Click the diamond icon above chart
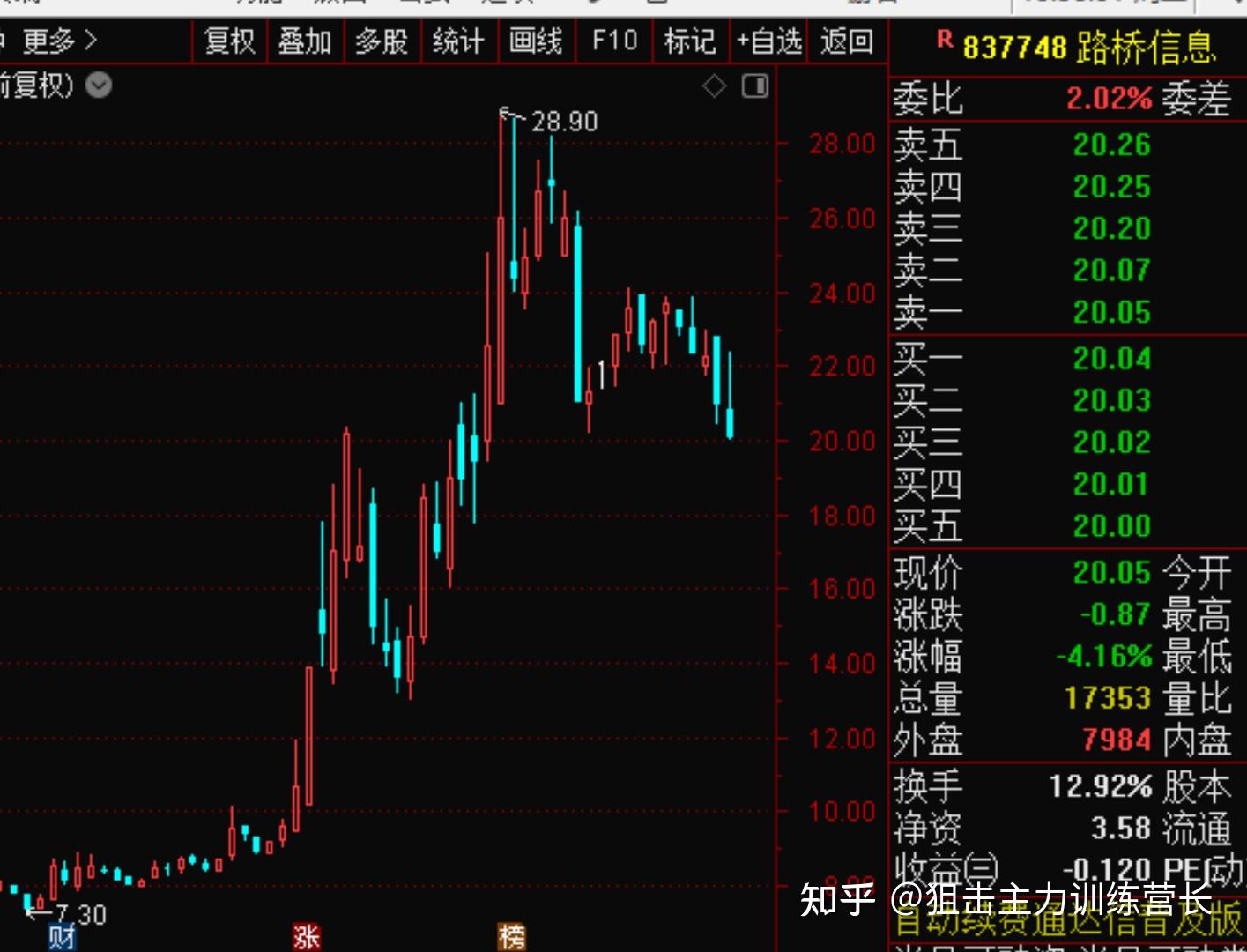This screenshot has height=952, width=1247. [715, 86]
